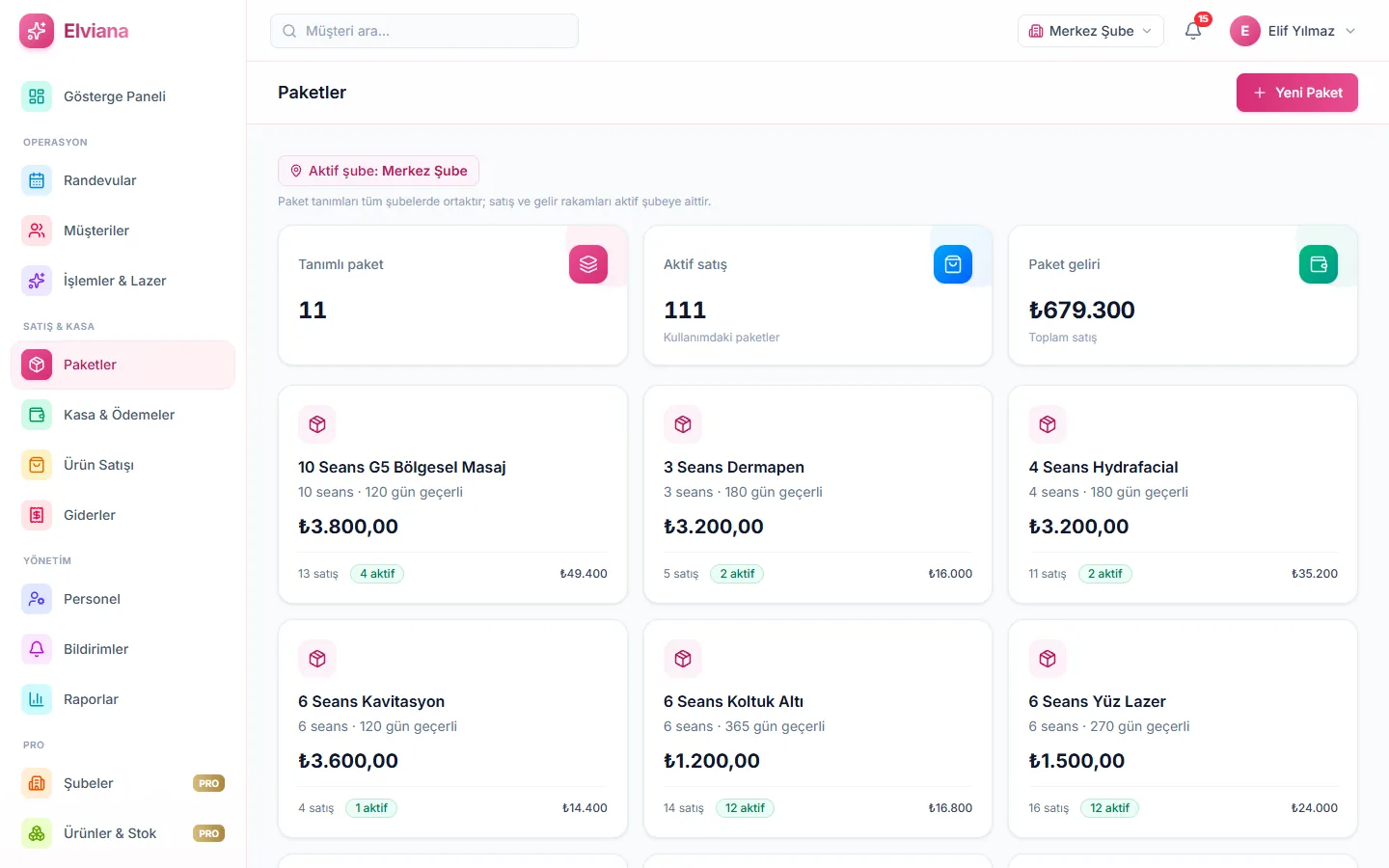Click the ₺16.800 total on Koltuk Altı card
1389x868 pixels.
pos(950,808)
